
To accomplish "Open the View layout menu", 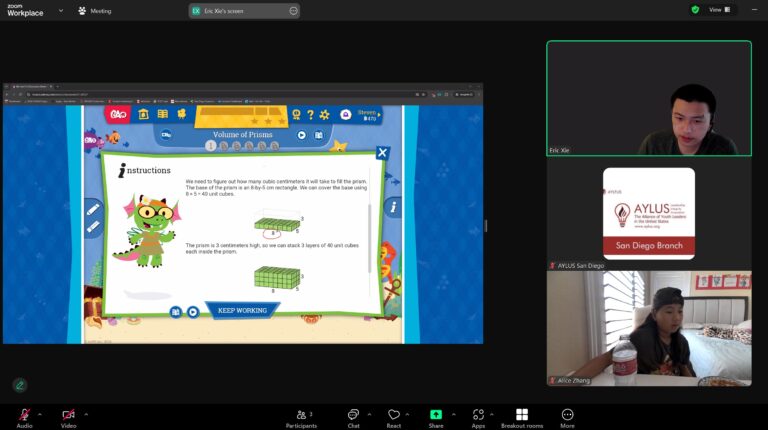I will click(720, 10).
